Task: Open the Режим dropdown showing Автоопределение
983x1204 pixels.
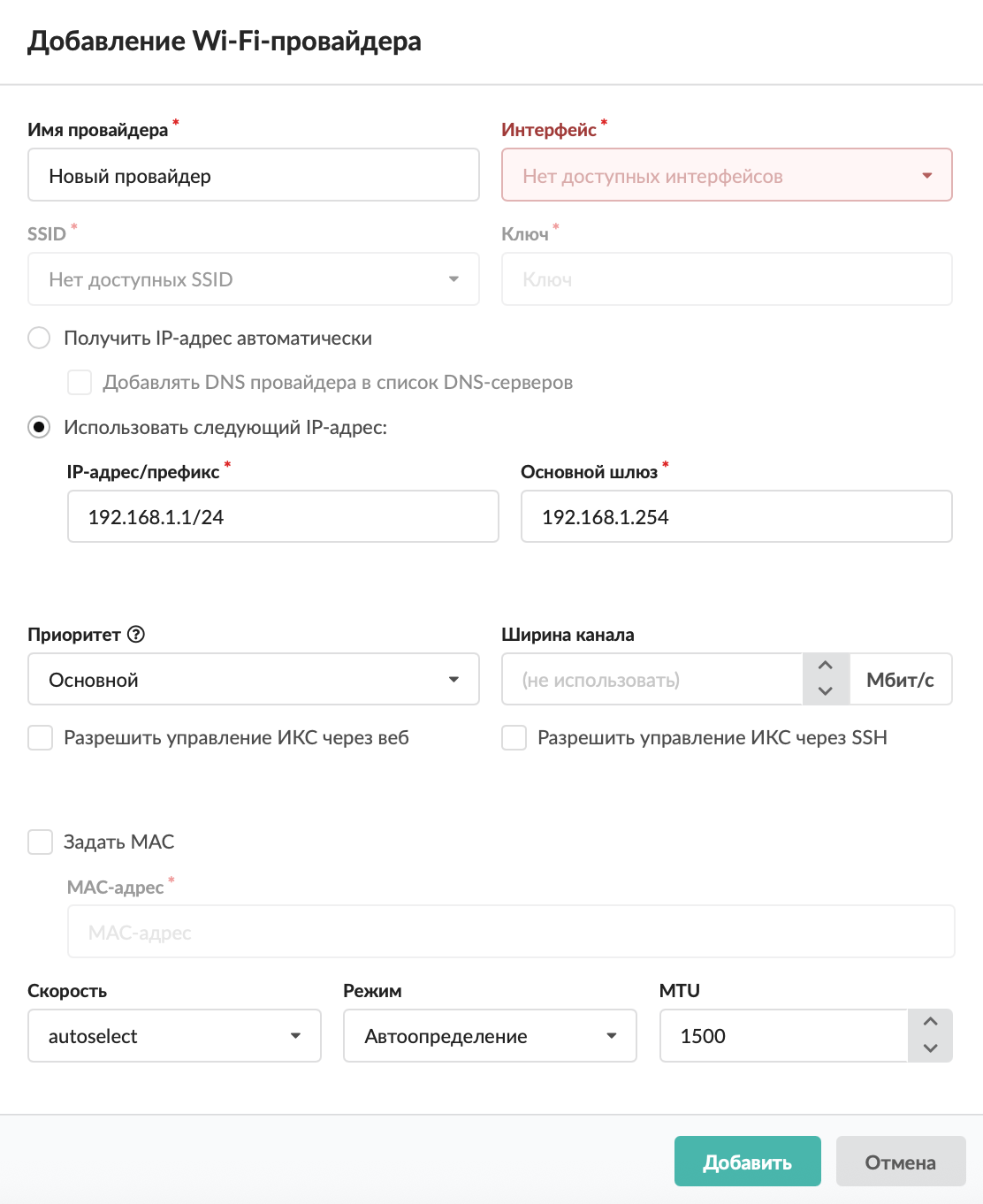Action: click(490, 1036)
